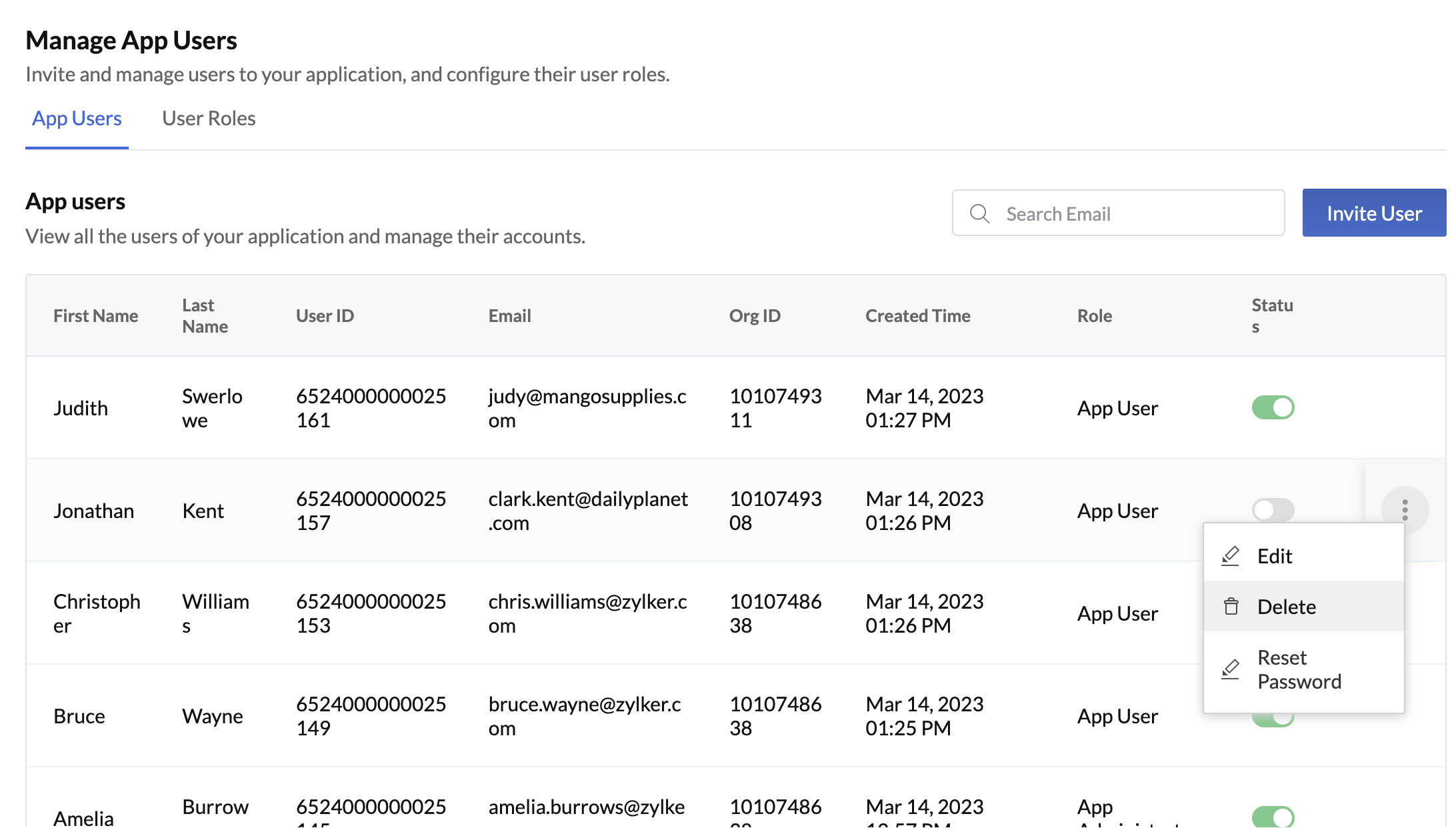Click the Invite User button
This screenshot has width=1456, height=828.
coord(1374,213)
